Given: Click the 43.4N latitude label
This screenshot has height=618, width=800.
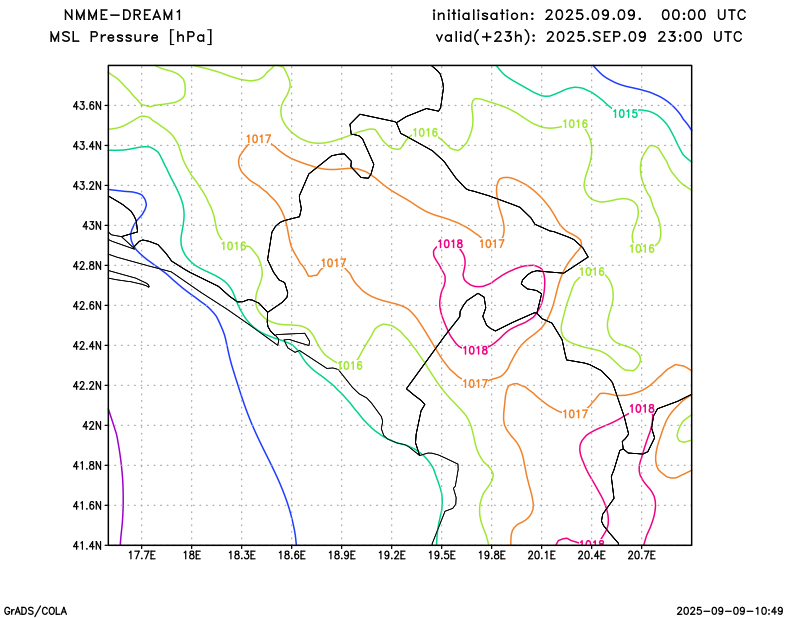Looking at the screenshot, I should tap(87, 146).
